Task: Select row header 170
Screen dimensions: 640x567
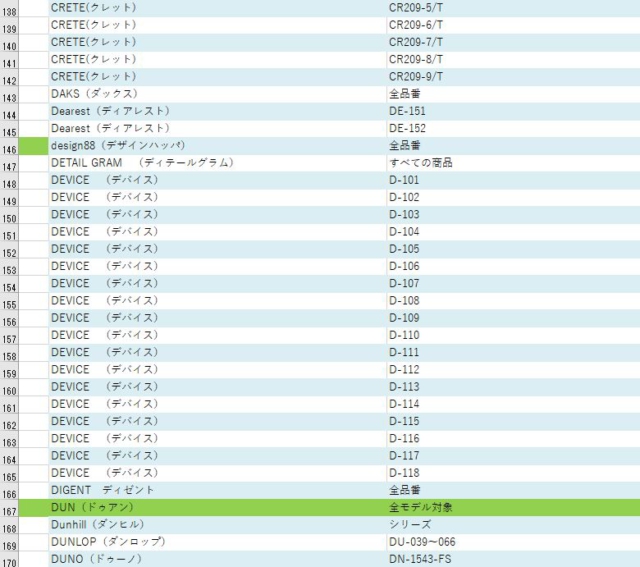Action: [x=9, y=560]
